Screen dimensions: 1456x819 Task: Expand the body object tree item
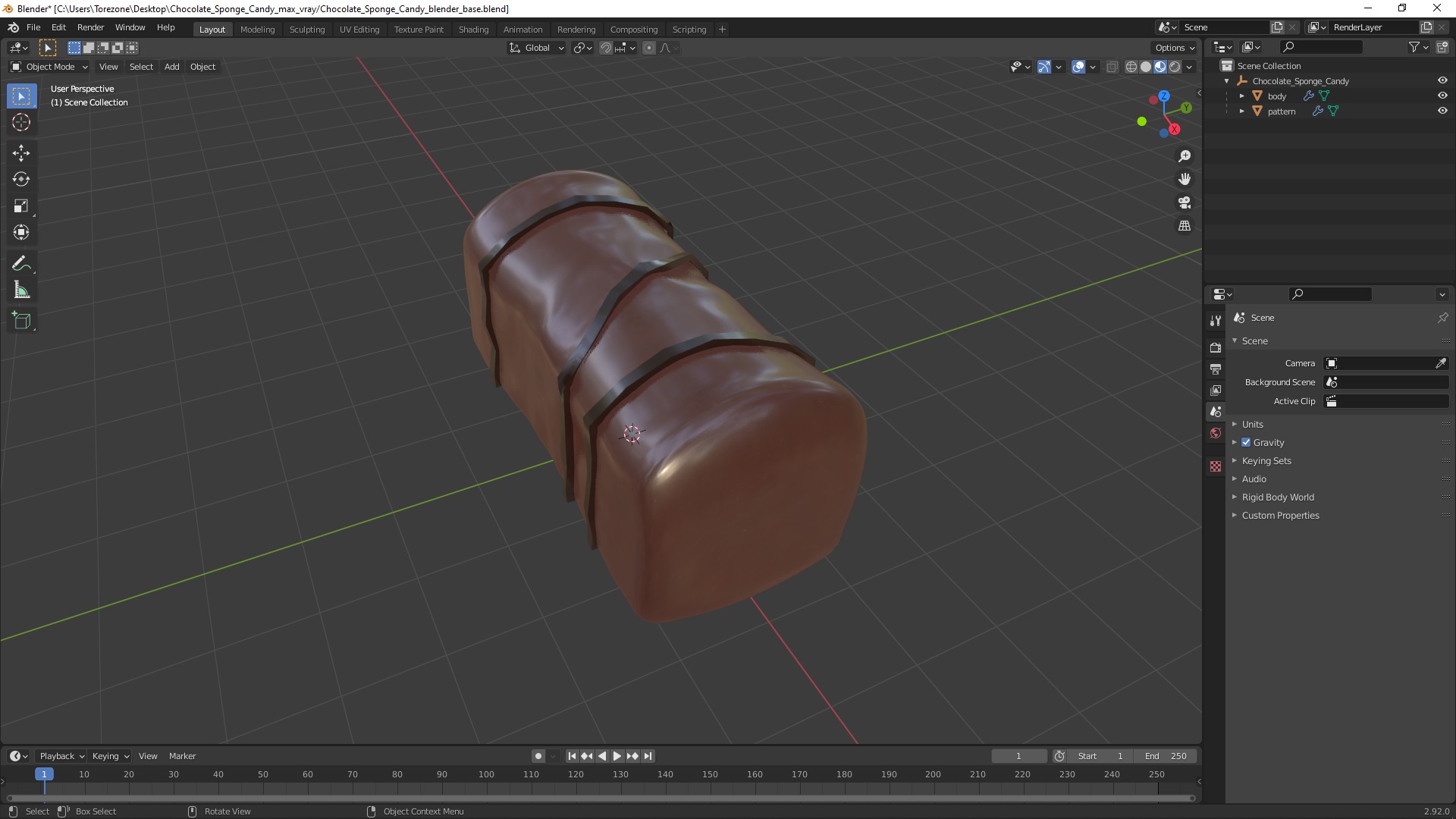click(1242, 96)
